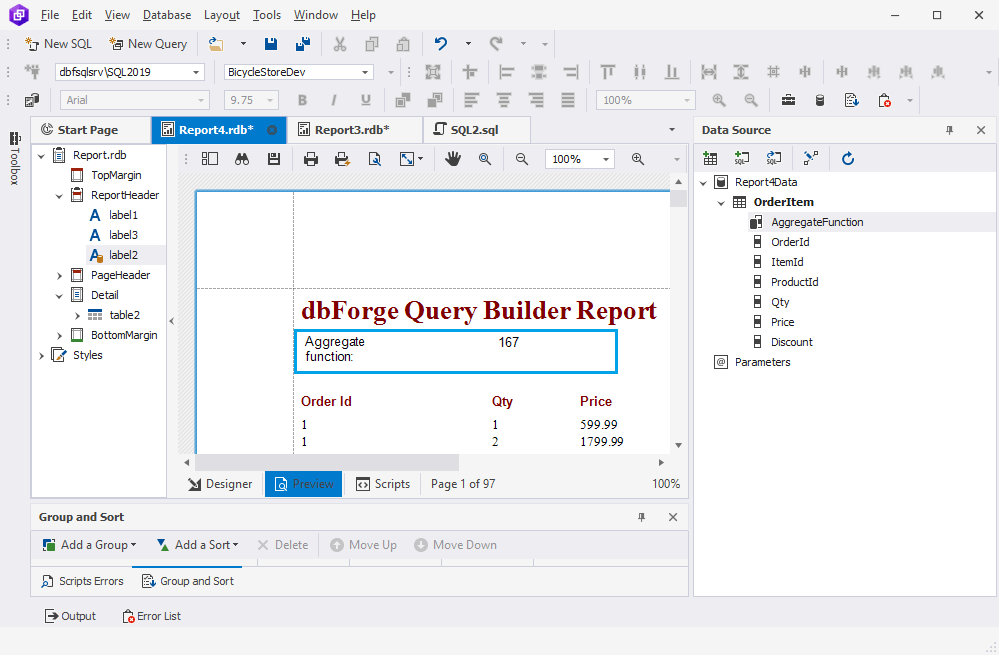Select the ProductId field
This screenshot has width=999, height=655.
point(794,282)
